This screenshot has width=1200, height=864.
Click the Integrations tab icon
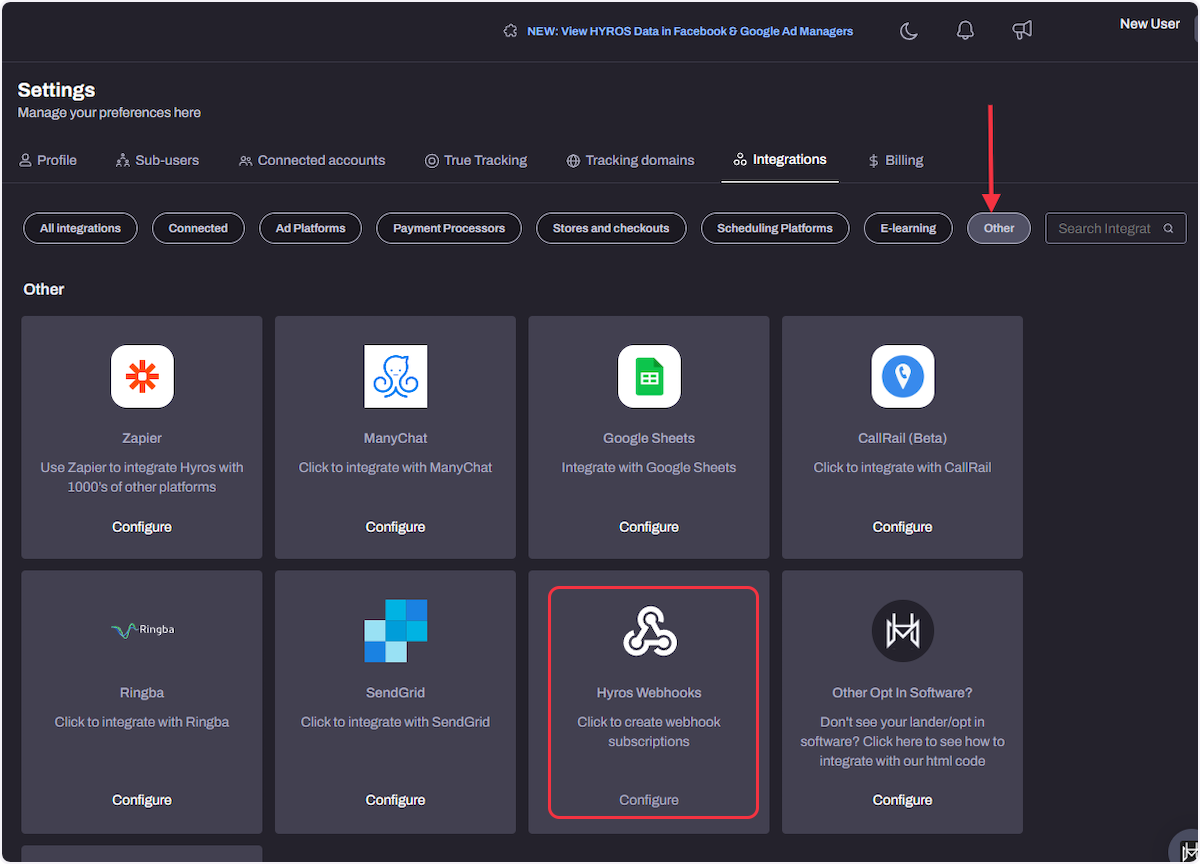740,160
